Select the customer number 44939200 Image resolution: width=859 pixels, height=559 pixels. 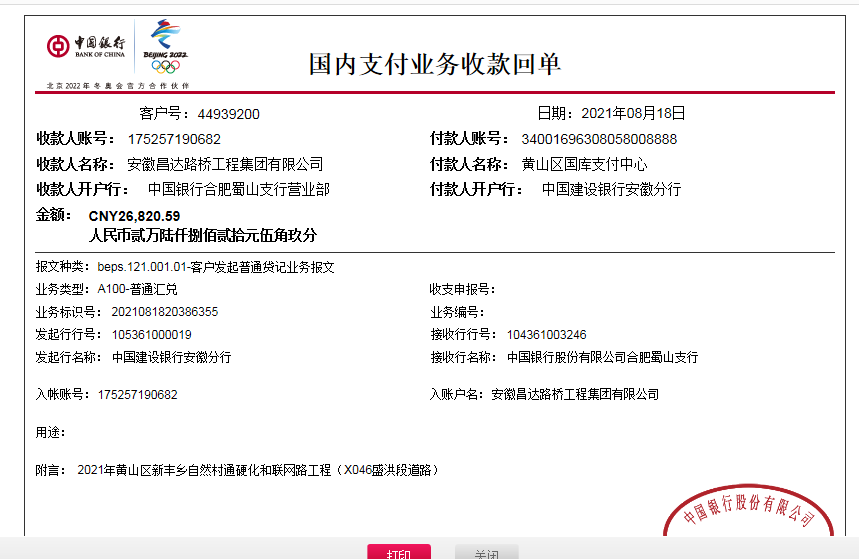click(228, 114)
